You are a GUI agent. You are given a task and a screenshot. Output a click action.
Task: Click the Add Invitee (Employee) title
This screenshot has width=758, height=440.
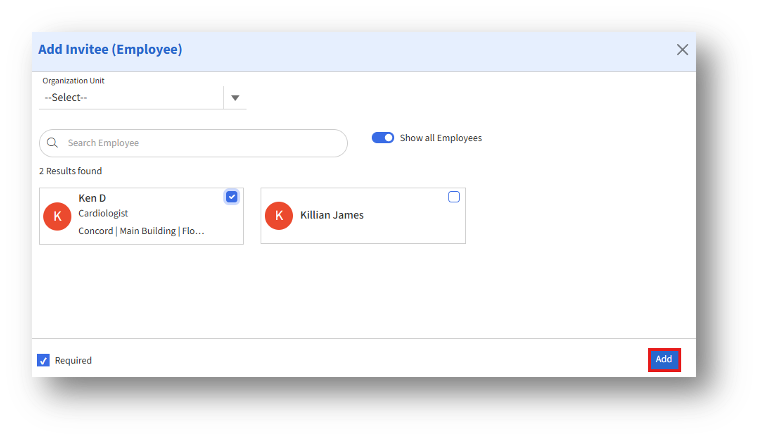[110, 49]
